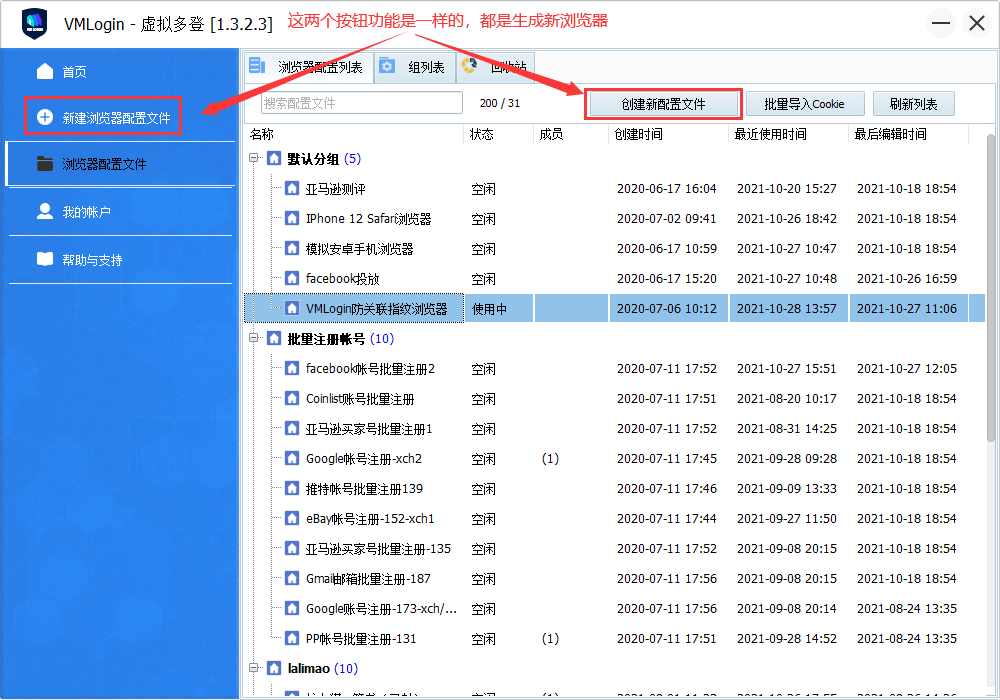Image resolution: width=1000 pixels, height=700 pixels.
Task: Click the 200 / 31 profile counter
Action: point(500,103)
